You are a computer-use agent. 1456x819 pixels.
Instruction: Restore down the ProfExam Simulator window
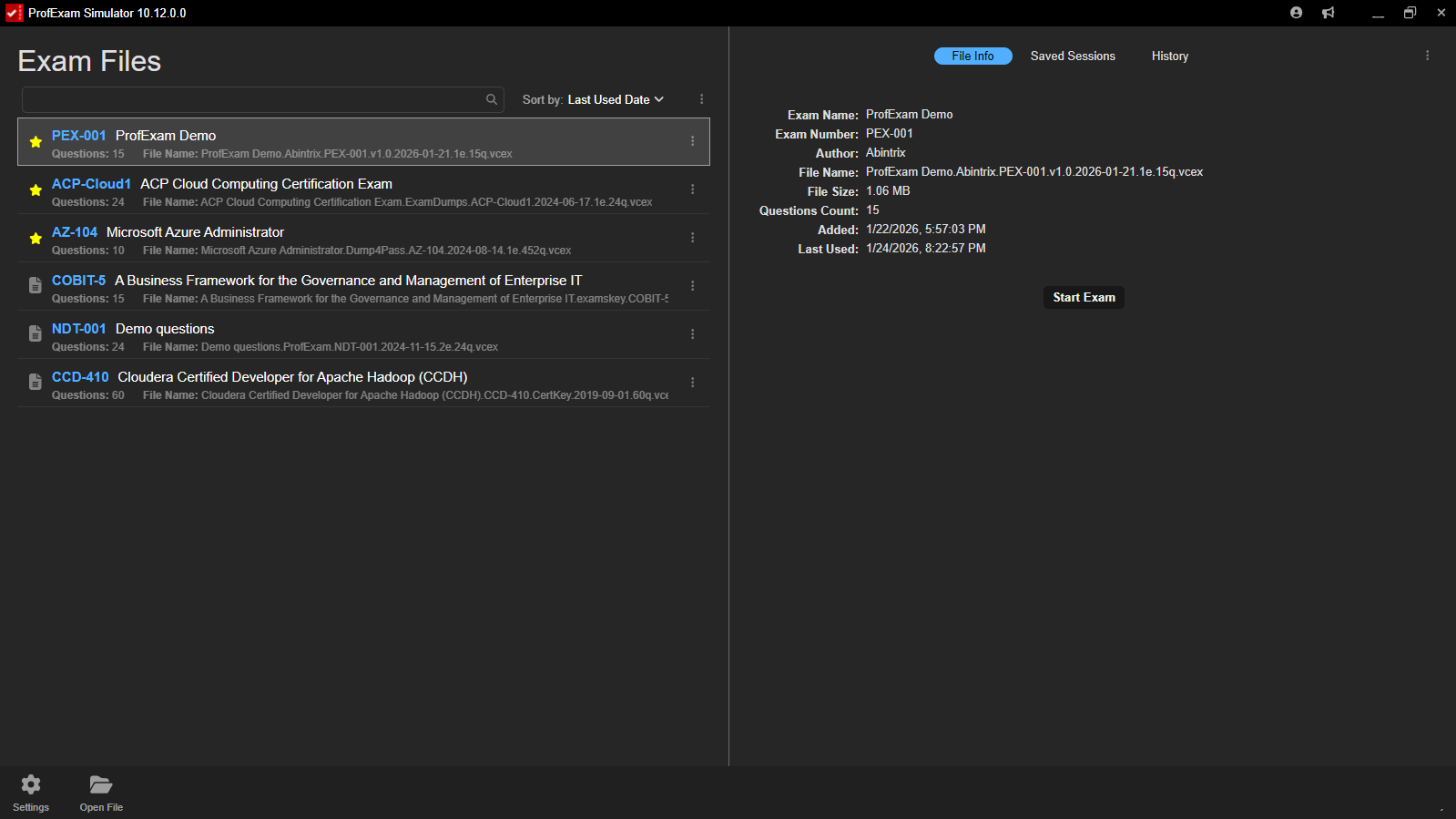pos(1410,13)
